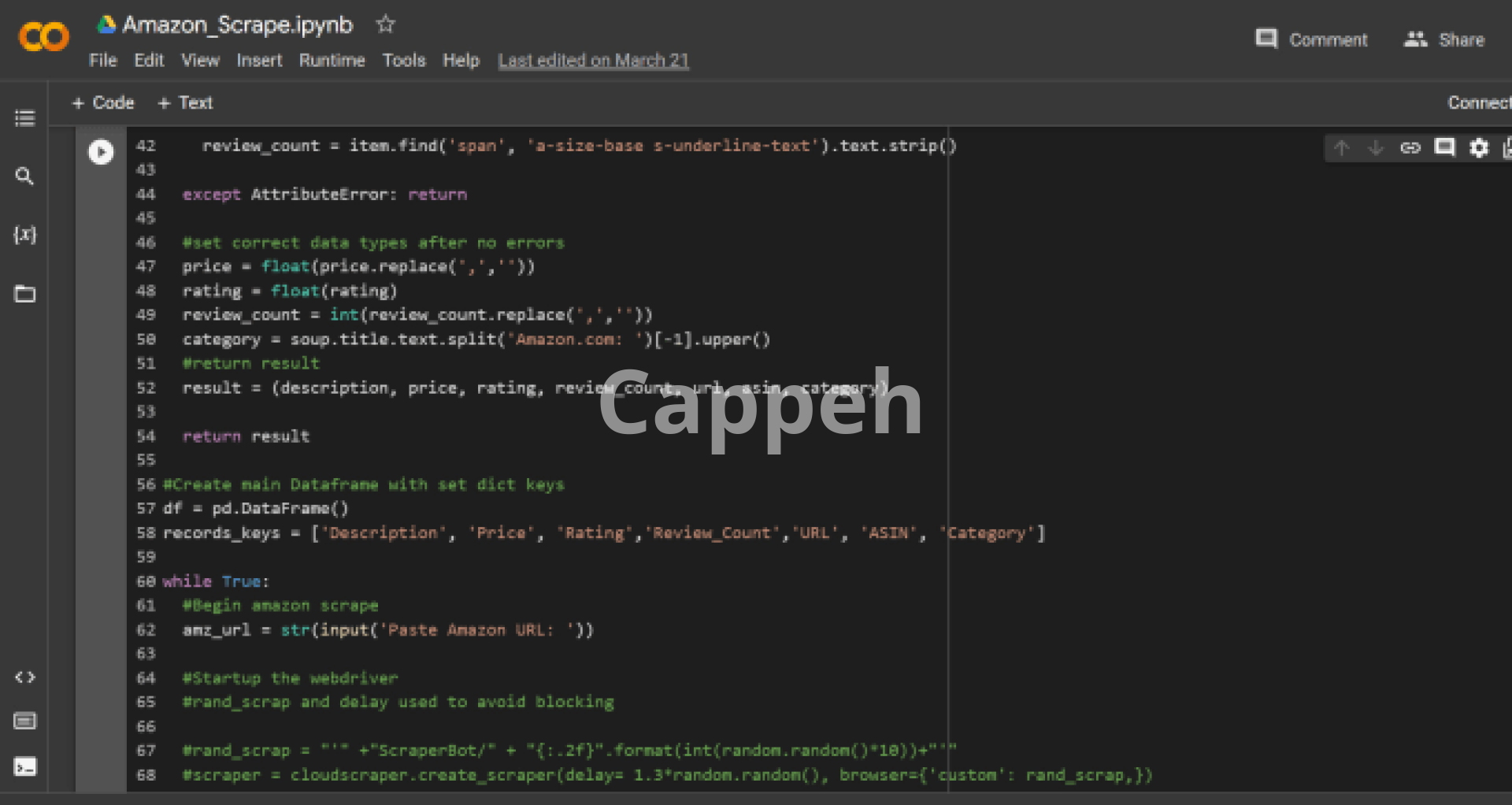
Task: Add comment to this cell
Action: [x=1444, y=148]
